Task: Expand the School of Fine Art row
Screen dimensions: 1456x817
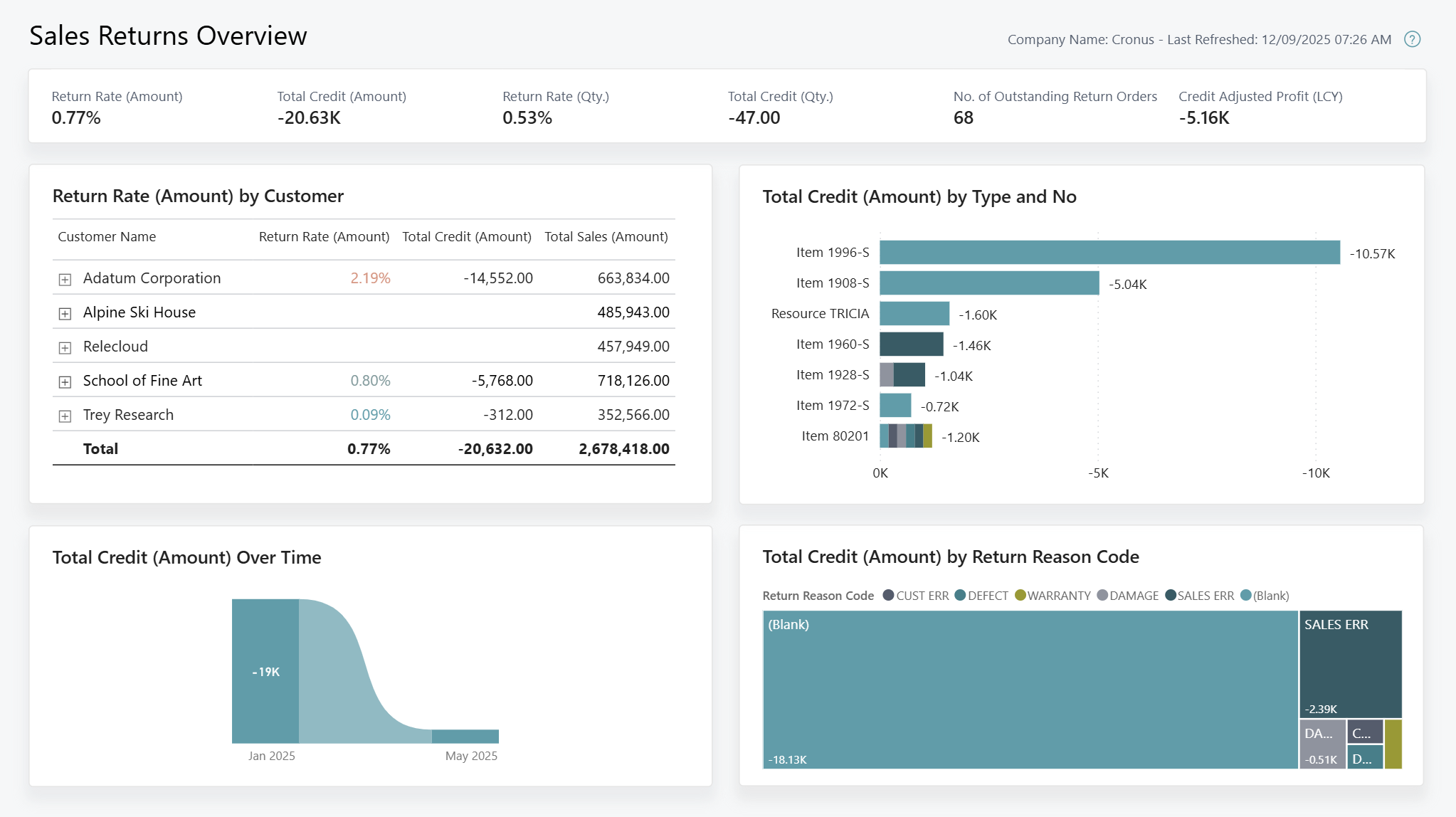Action: coord(65,381)
